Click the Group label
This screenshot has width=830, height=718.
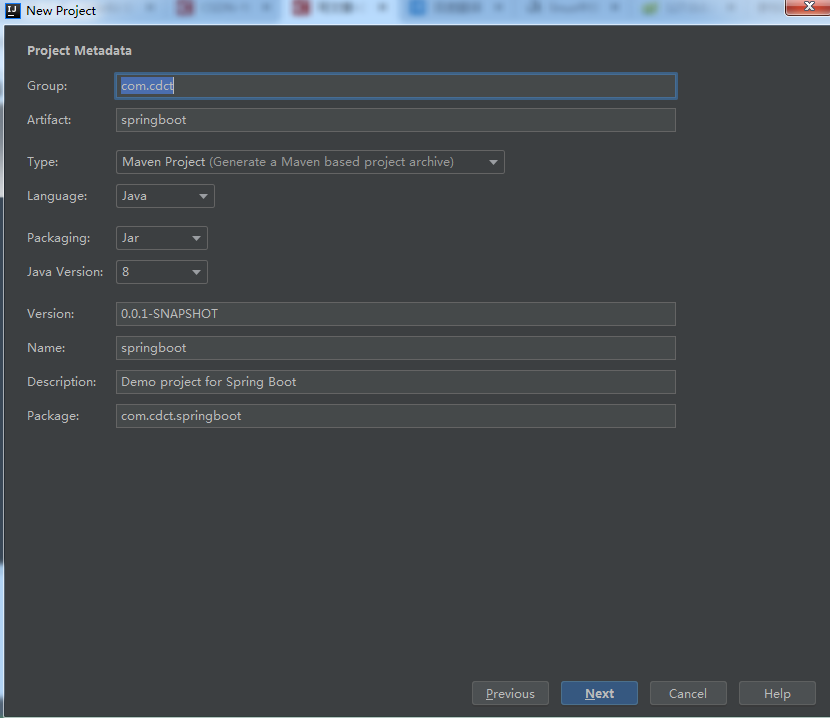(x=47, y=86)
